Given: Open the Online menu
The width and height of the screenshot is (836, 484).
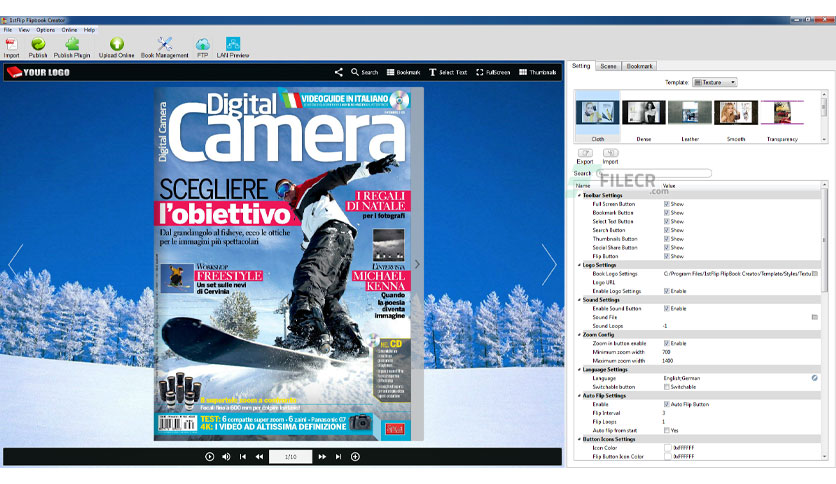Looking at the screenshot, I should point(69,30).
